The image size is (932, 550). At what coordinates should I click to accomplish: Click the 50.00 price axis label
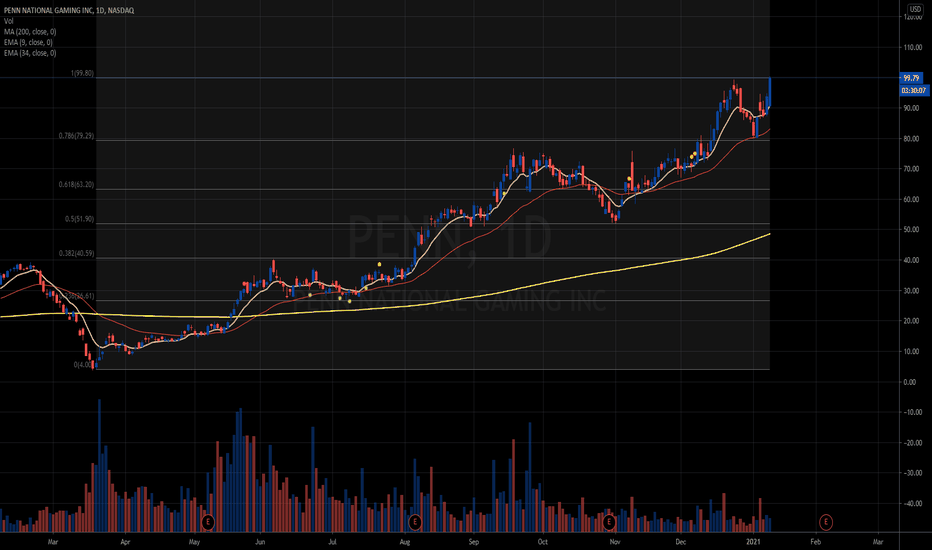(x=911, y=230)
